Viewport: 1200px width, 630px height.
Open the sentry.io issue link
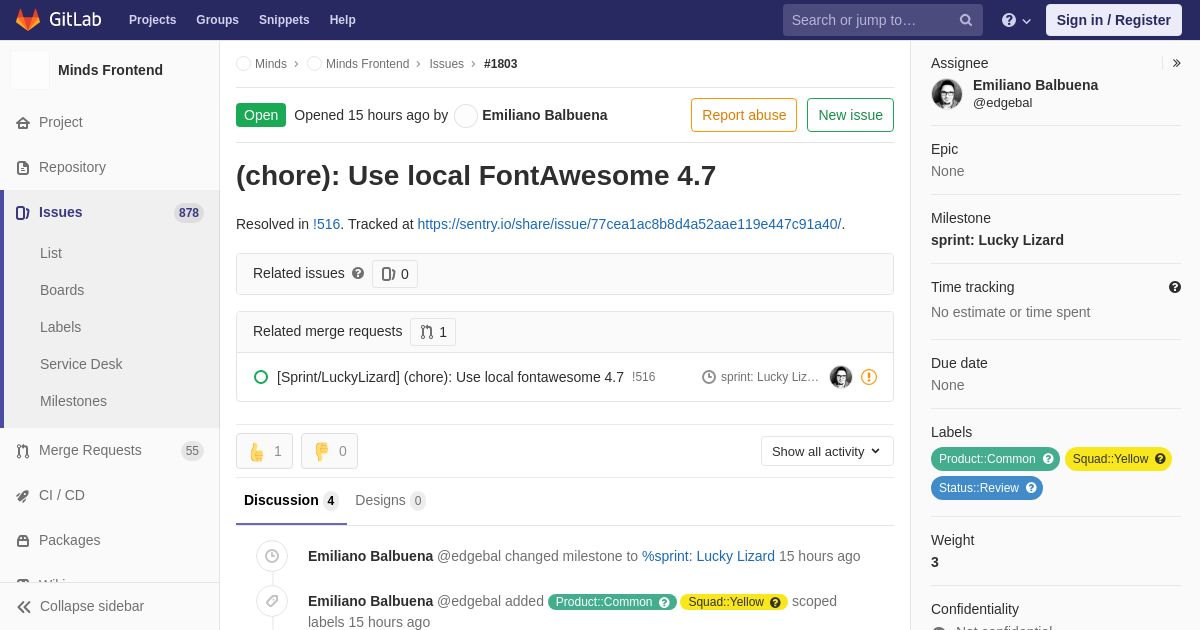[x=629, y=224]
